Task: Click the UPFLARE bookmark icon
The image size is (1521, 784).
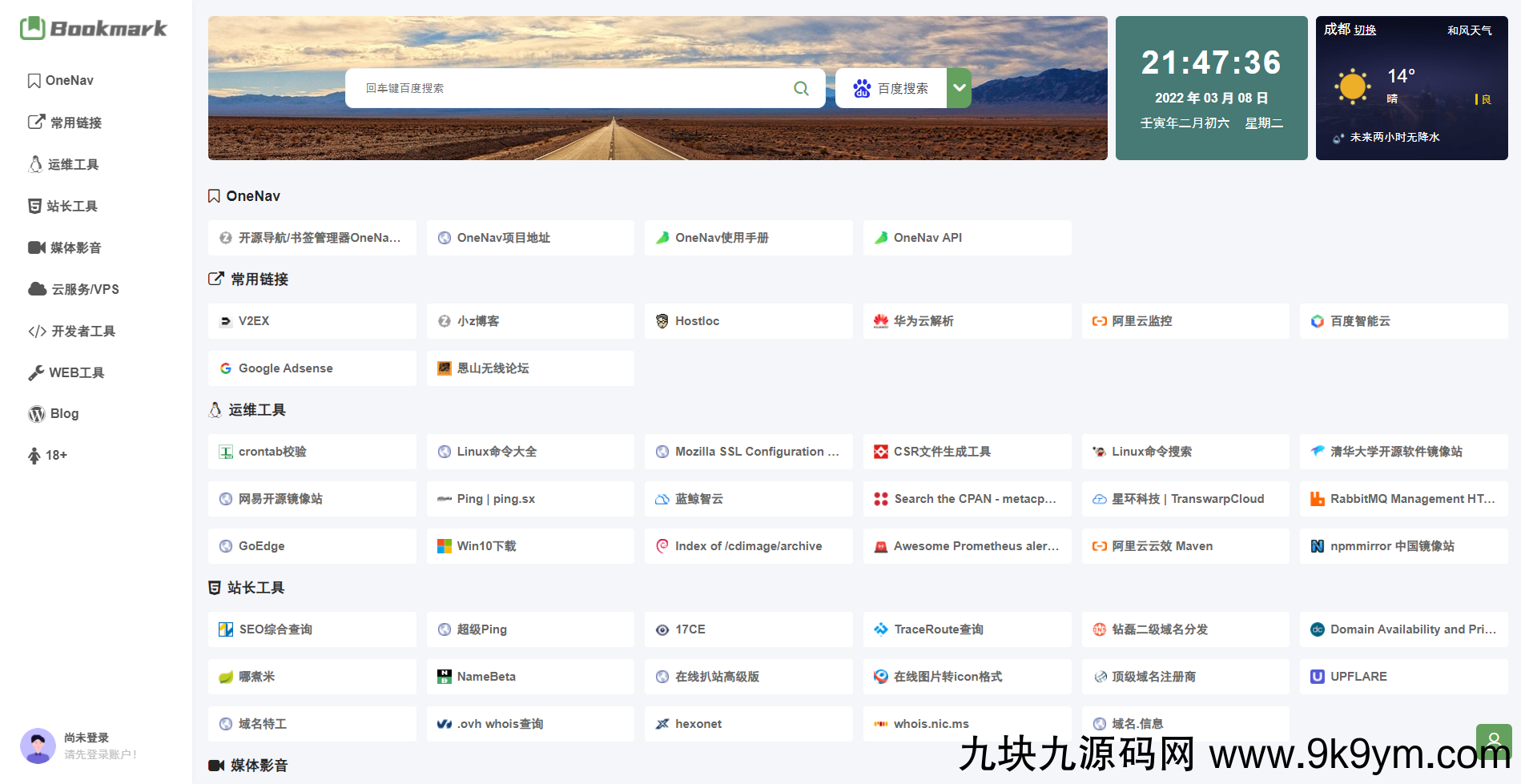Action: point(1317,677)
